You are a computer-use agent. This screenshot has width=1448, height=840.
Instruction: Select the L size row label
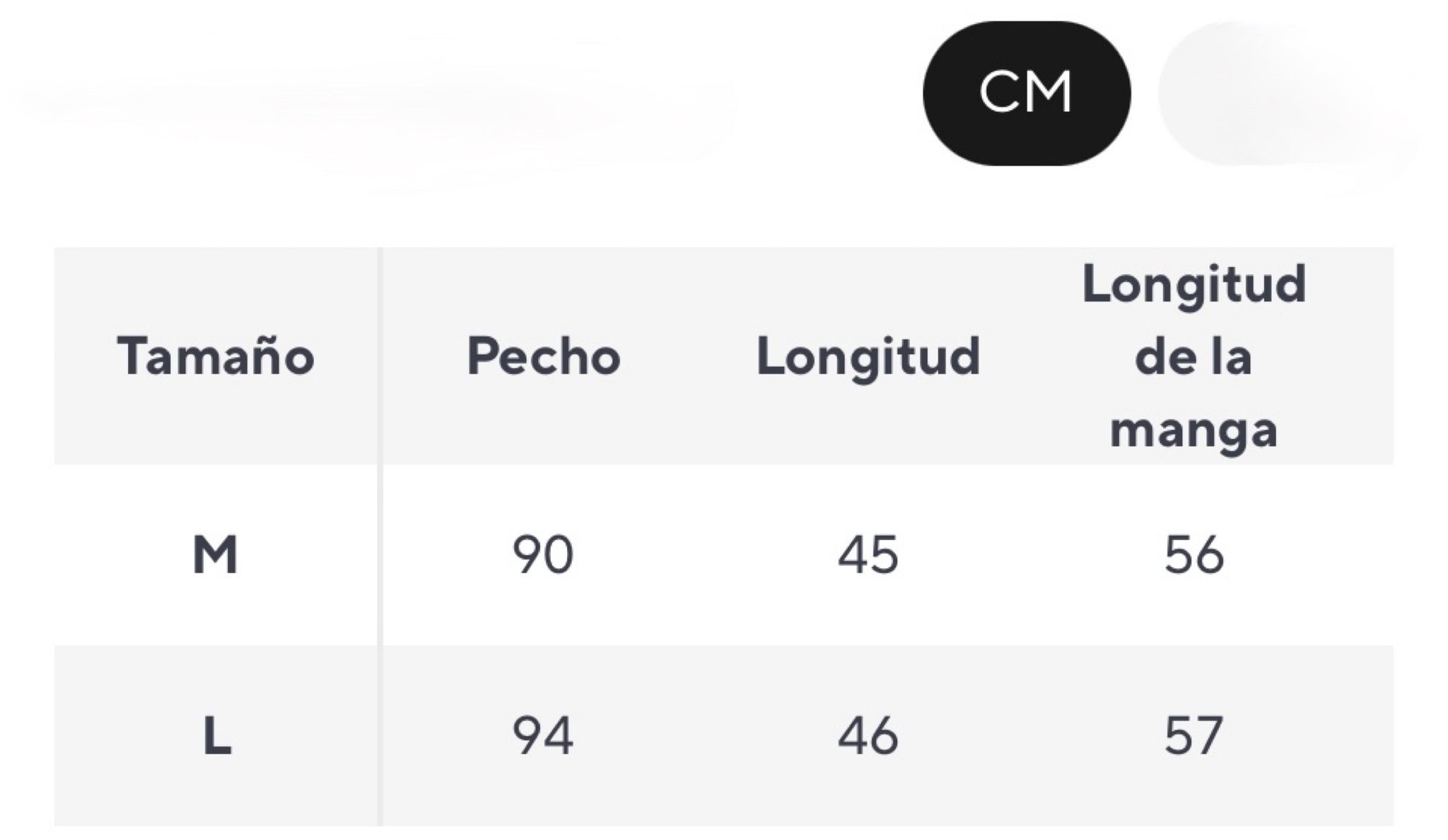click(x=217, y=736)
